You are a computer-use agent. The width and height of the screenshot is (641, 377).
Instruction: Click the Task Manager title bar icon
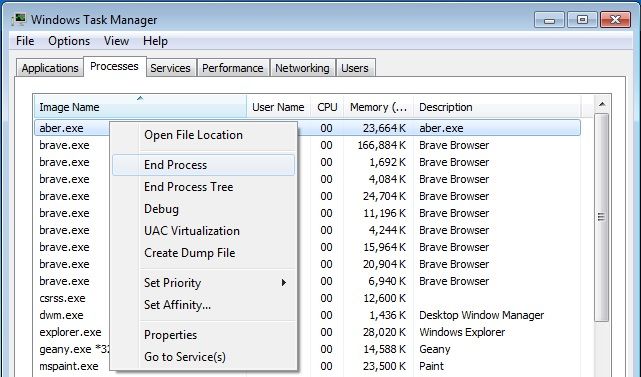point(18,19)
